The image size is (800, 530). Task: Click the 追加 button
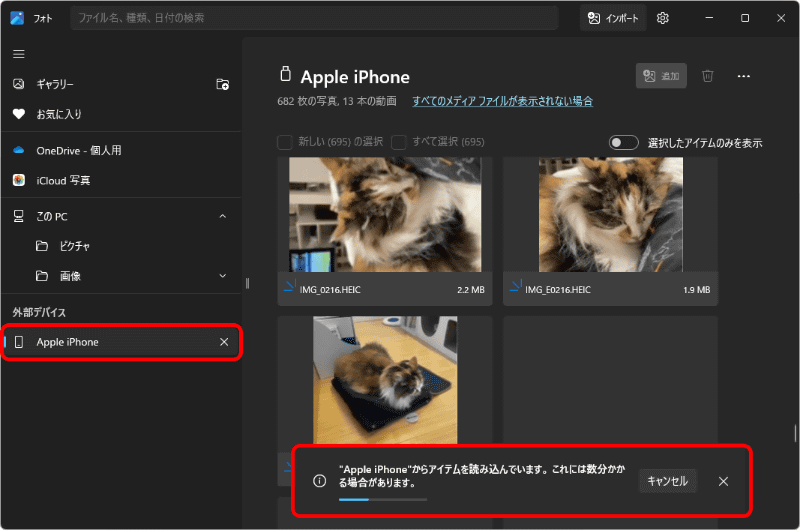[x=661, y=76]
